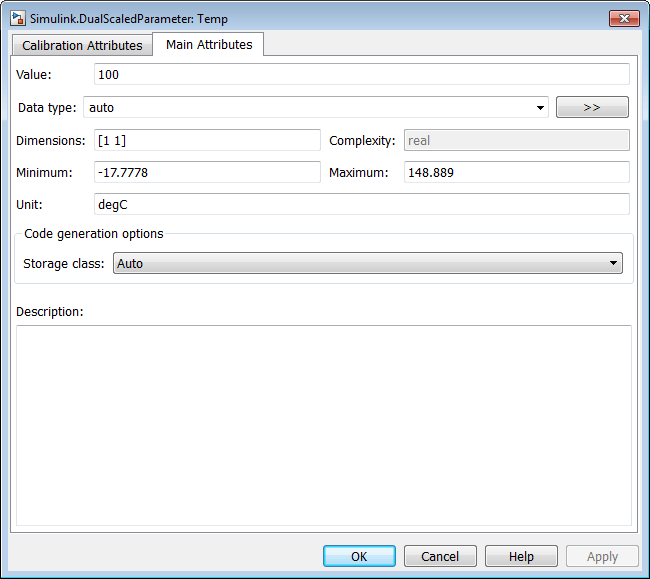Close the DualScaledParameter dialog window

pos(624,19)
